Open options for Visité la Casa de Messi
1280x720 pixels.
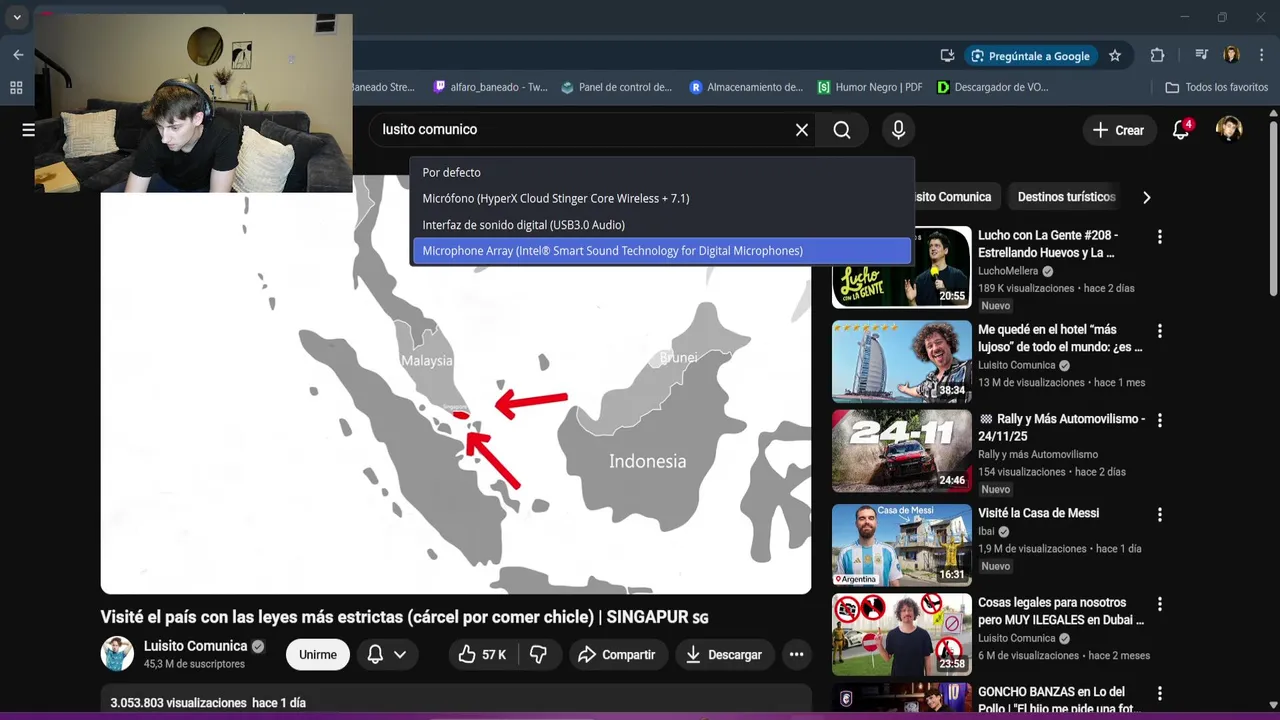pyautogui.click(x=1160, y=515)
